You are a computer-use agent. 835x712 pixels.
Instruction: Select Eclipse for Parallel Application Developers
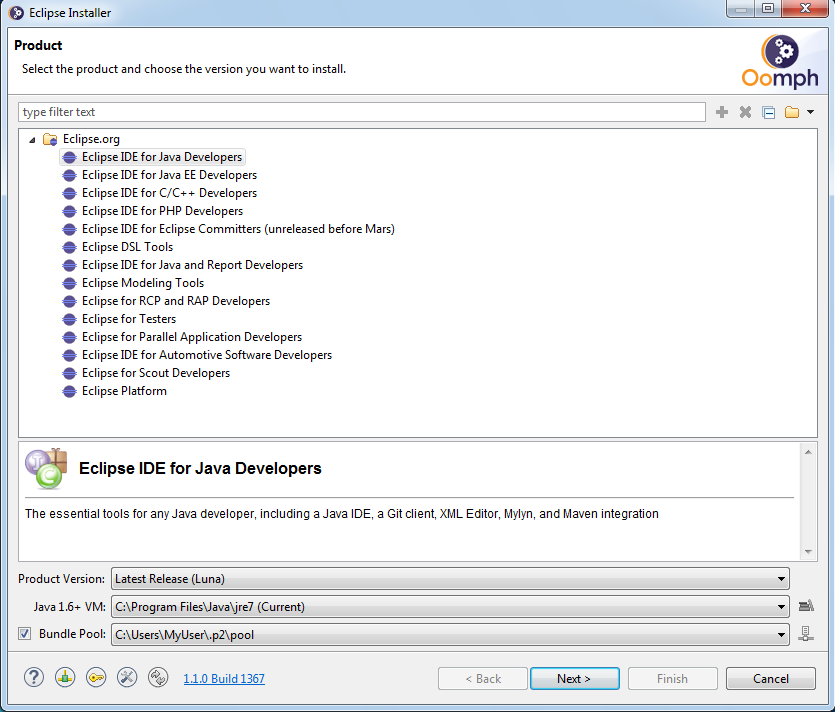tap(192, 337)
